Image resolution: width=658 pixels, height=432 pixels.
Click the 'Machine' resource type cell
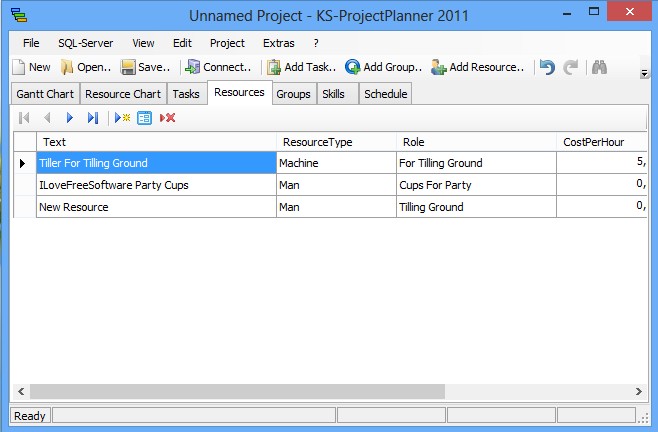tap(337, 163)
